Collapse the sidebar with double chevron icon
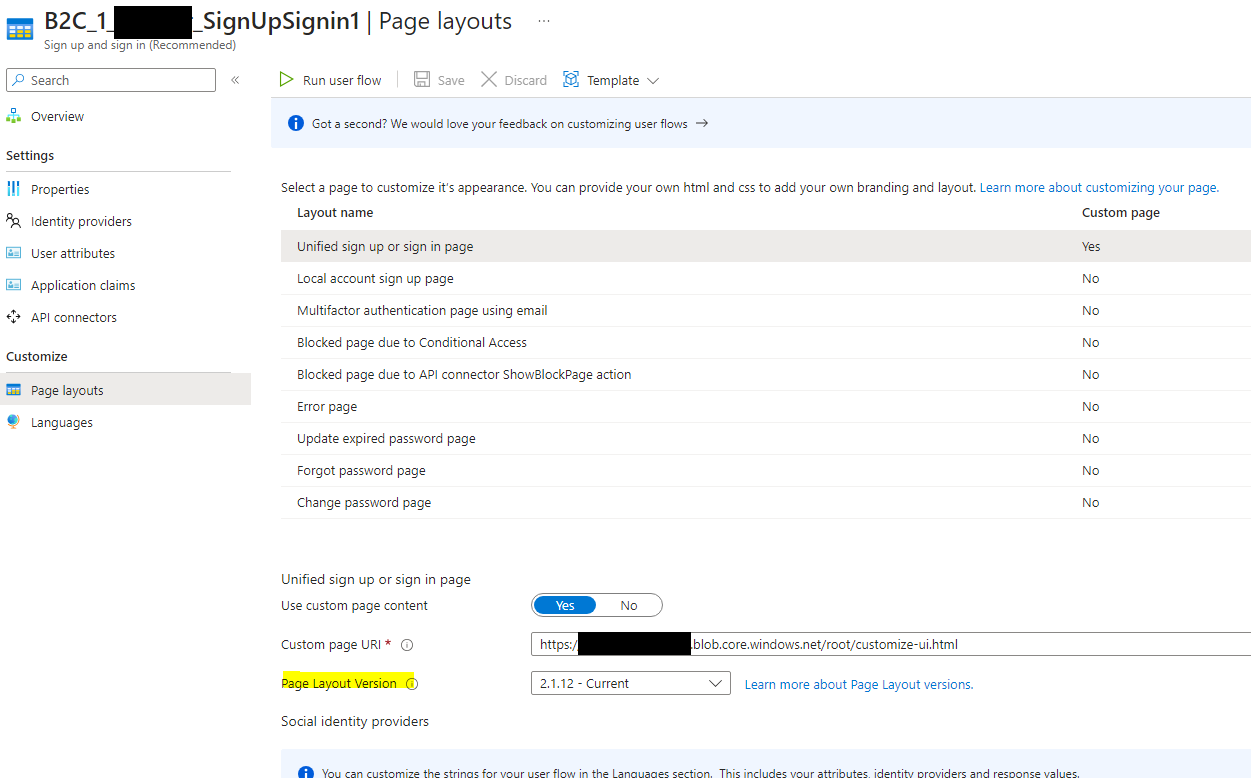 235,80
